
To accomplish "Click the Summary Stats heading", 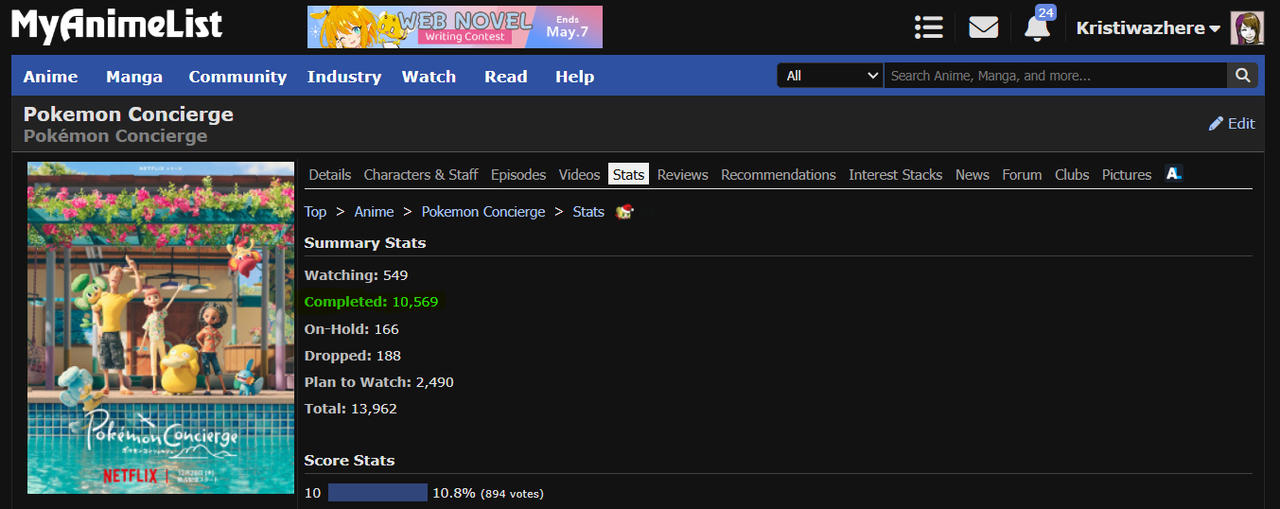I will 365,243.
